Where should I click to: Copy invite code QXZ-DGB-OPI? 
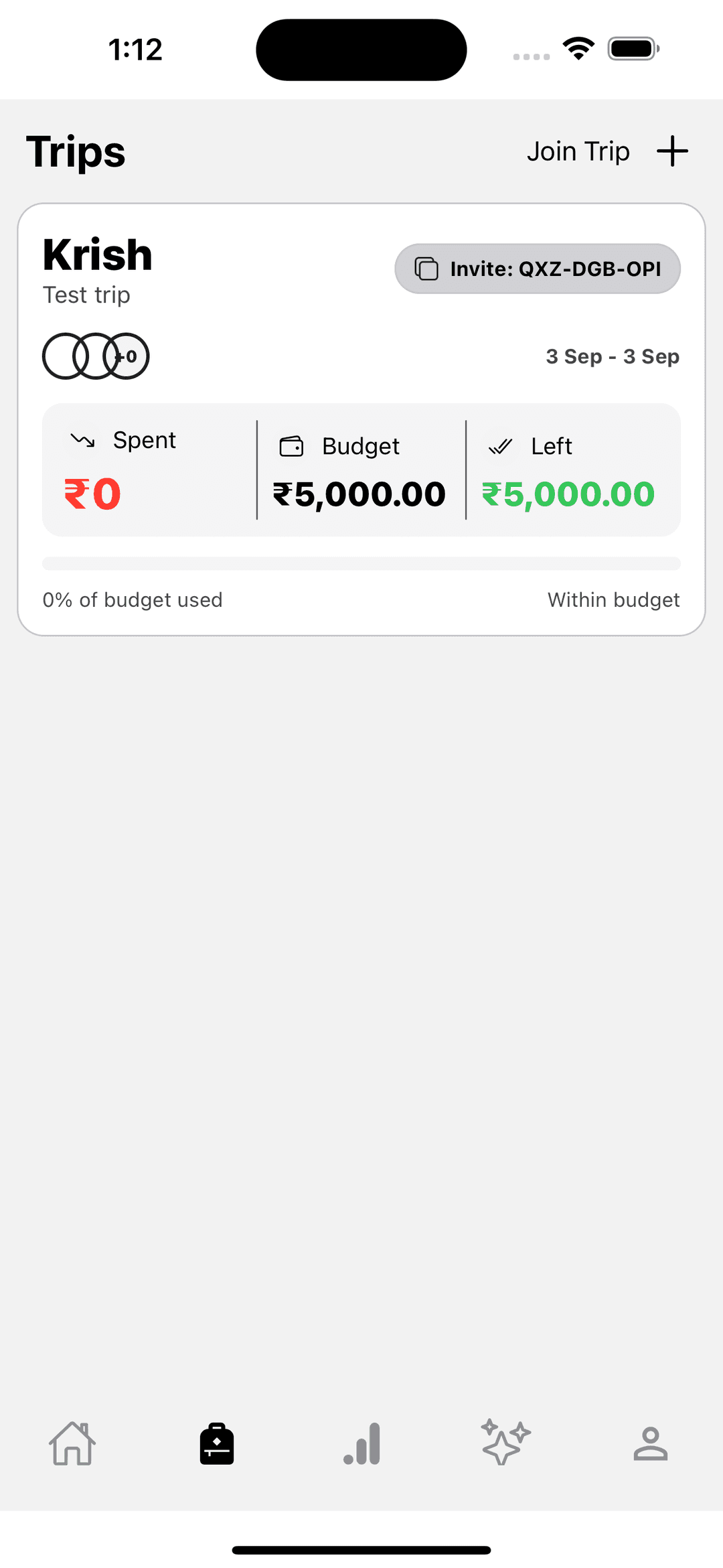[x=554, y=269]
